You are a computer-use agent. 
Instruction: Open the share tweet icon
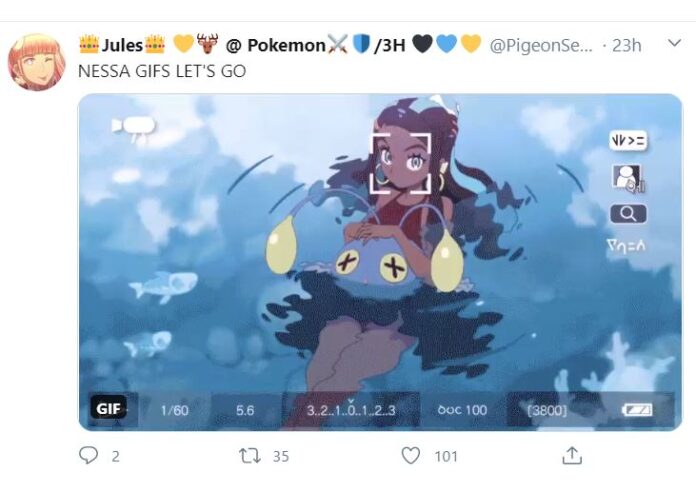pos(572,455)
